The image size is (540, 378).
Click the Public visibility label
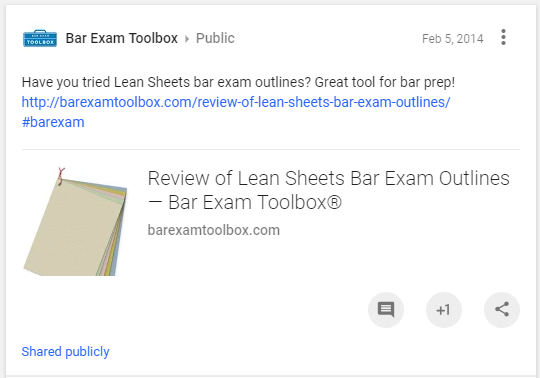(215, 38)
